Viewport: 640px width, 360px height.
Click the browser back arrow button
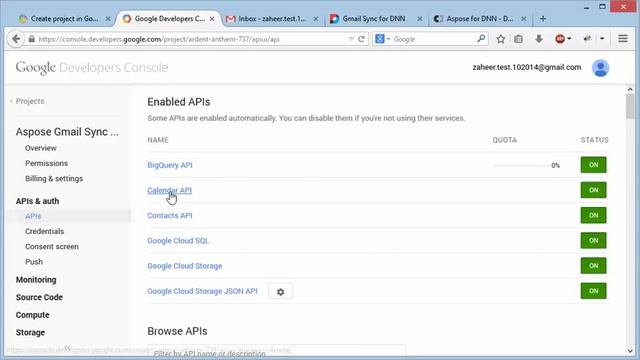(16, 39)
